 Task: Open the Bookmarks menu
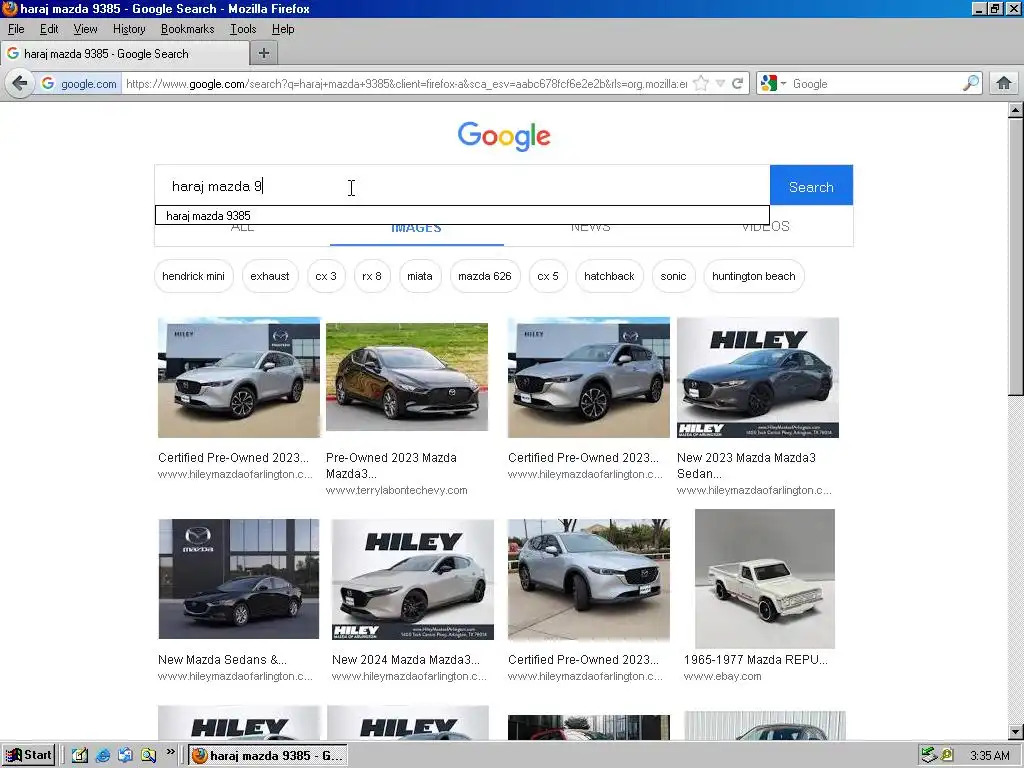point(187,29)
